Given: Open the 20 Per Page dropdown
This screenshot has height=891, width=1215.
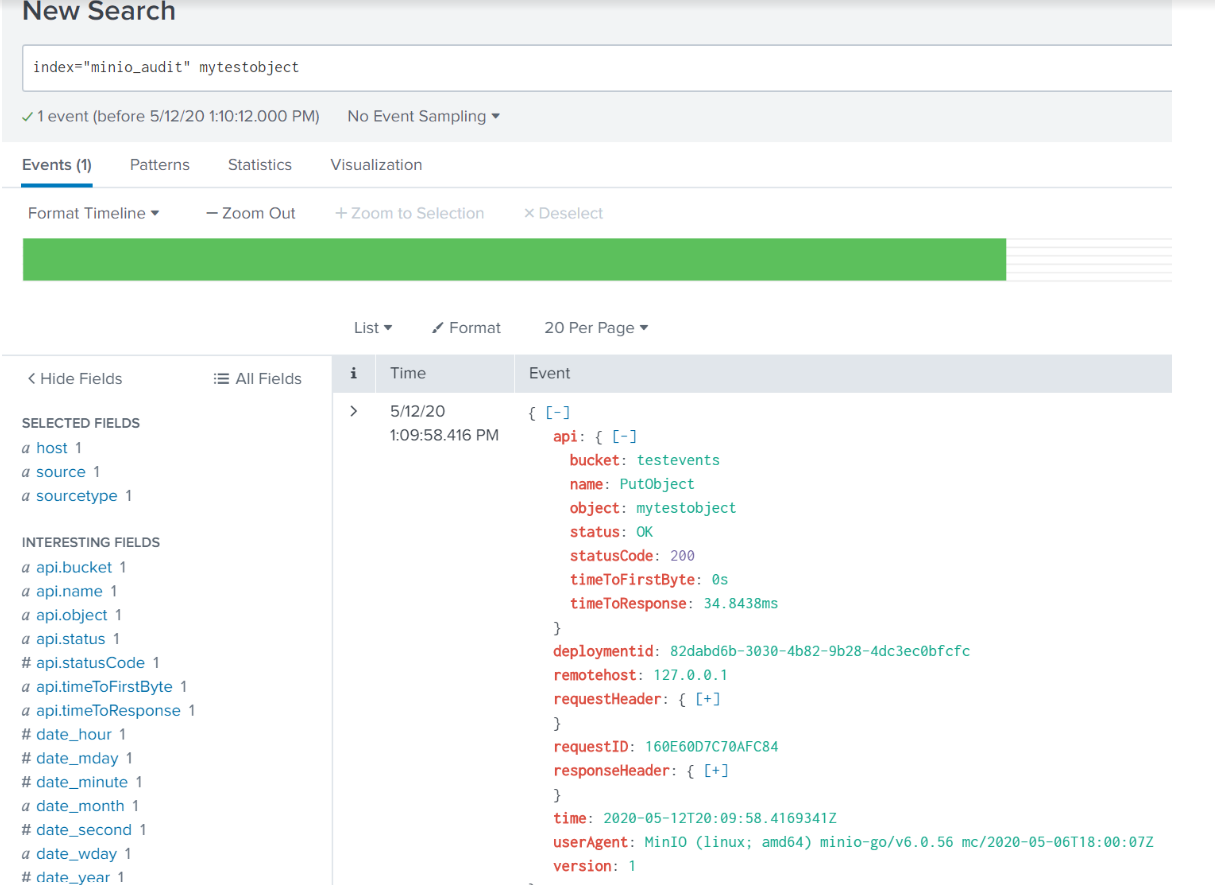Looking at the screenshot, I should (x=596, y=328).
